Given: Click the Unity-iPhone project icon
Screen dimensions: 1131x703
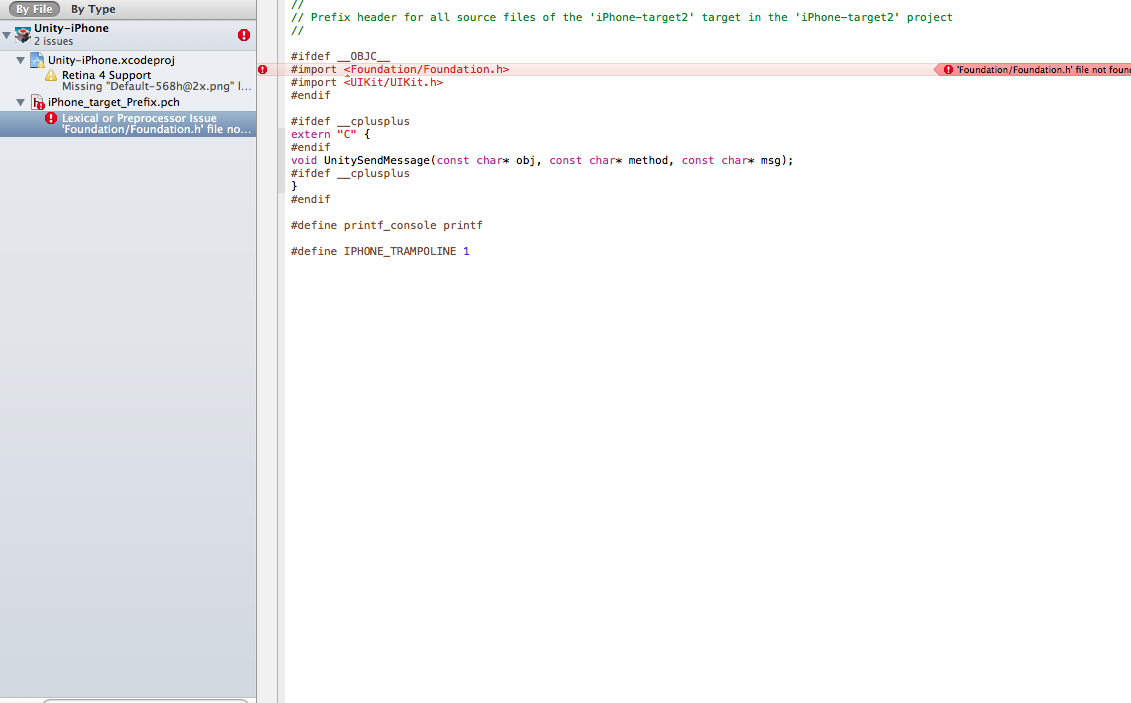Looking at the screenshot, I should [x=22, y=34].
